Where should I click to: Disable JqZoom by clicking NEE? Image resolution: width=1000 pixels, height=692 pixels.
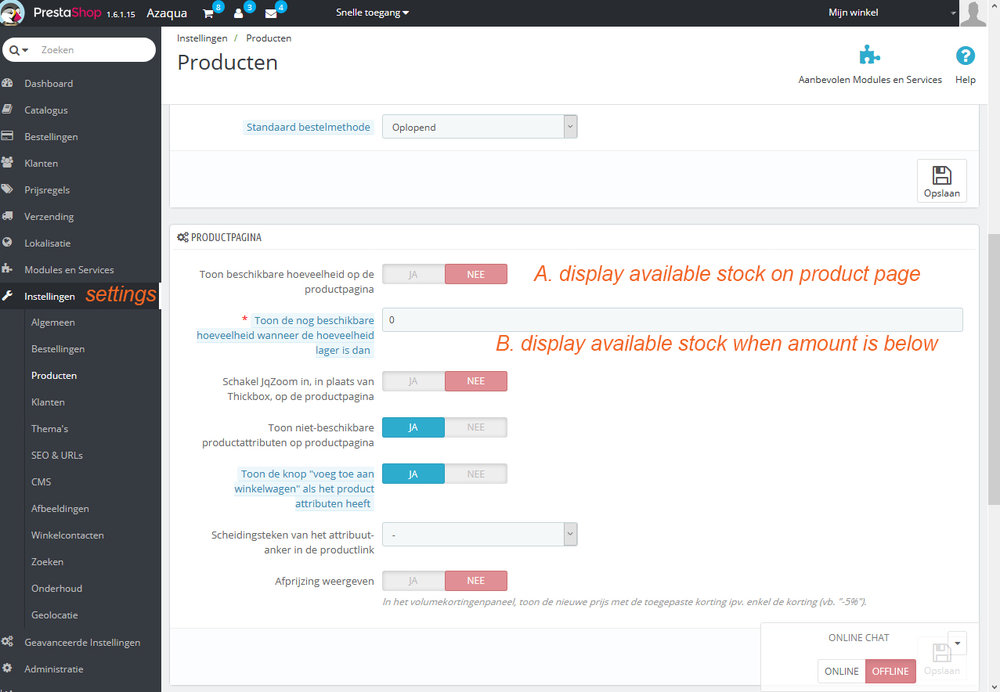click(476, 381)
